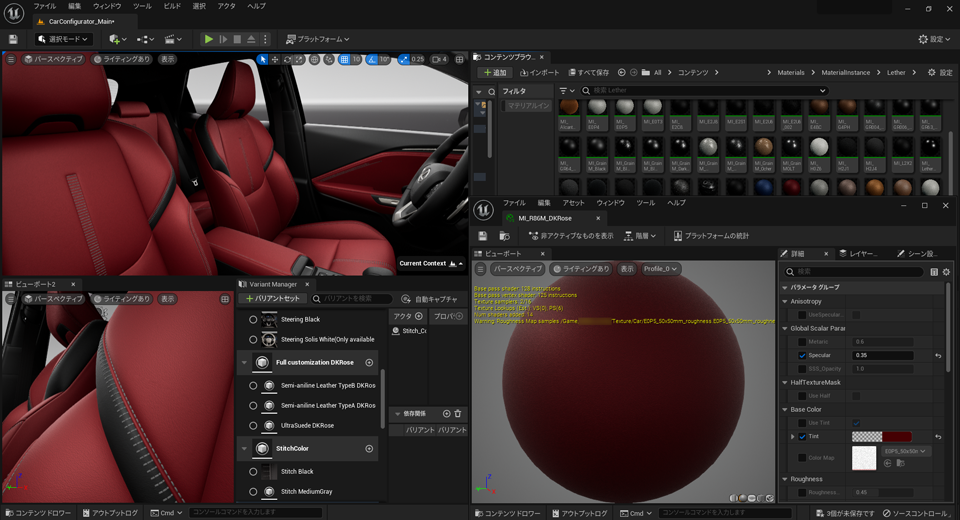Reset Specular value with the revert arrow

click(938, 355)
